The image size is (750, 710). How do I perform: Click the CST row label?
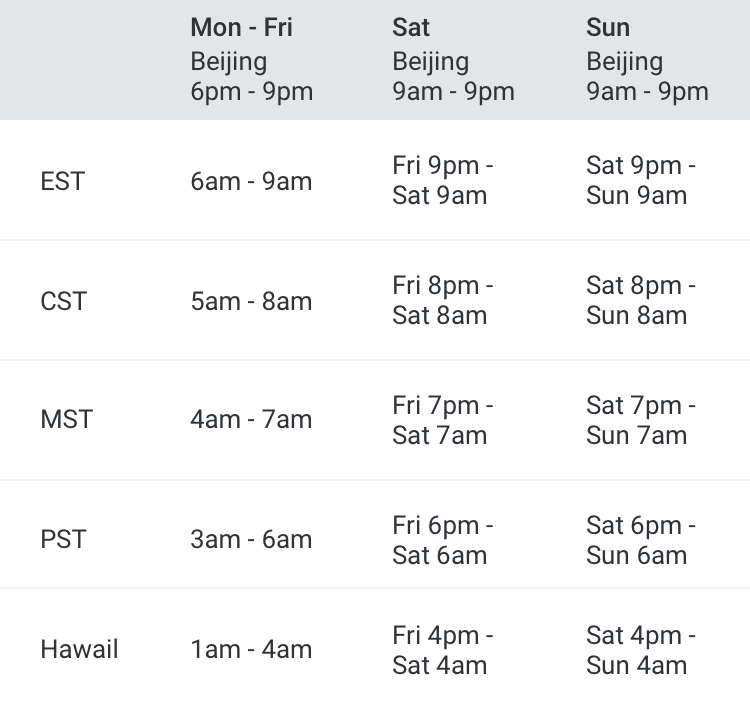click(x=64, y=301)
